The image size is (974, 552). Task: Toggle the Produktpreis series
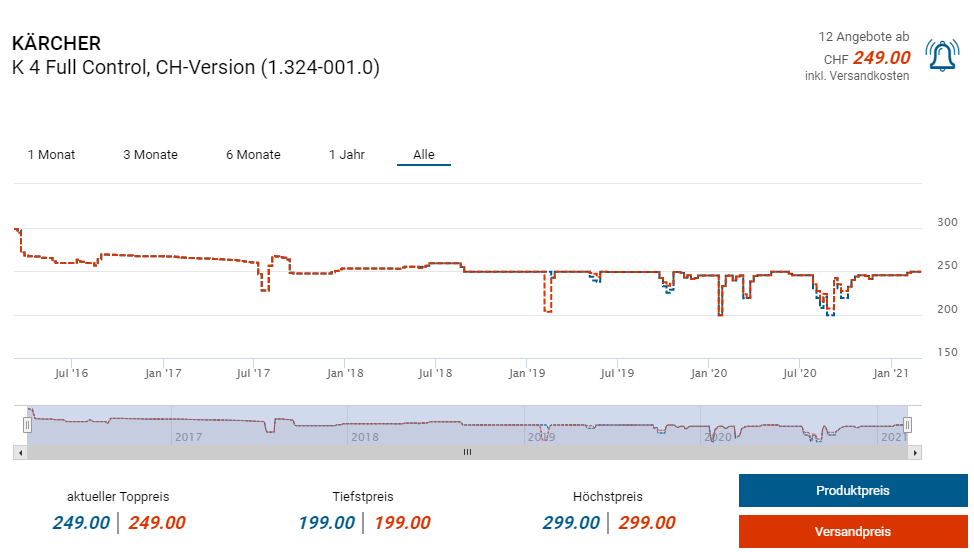coord(853,491)
